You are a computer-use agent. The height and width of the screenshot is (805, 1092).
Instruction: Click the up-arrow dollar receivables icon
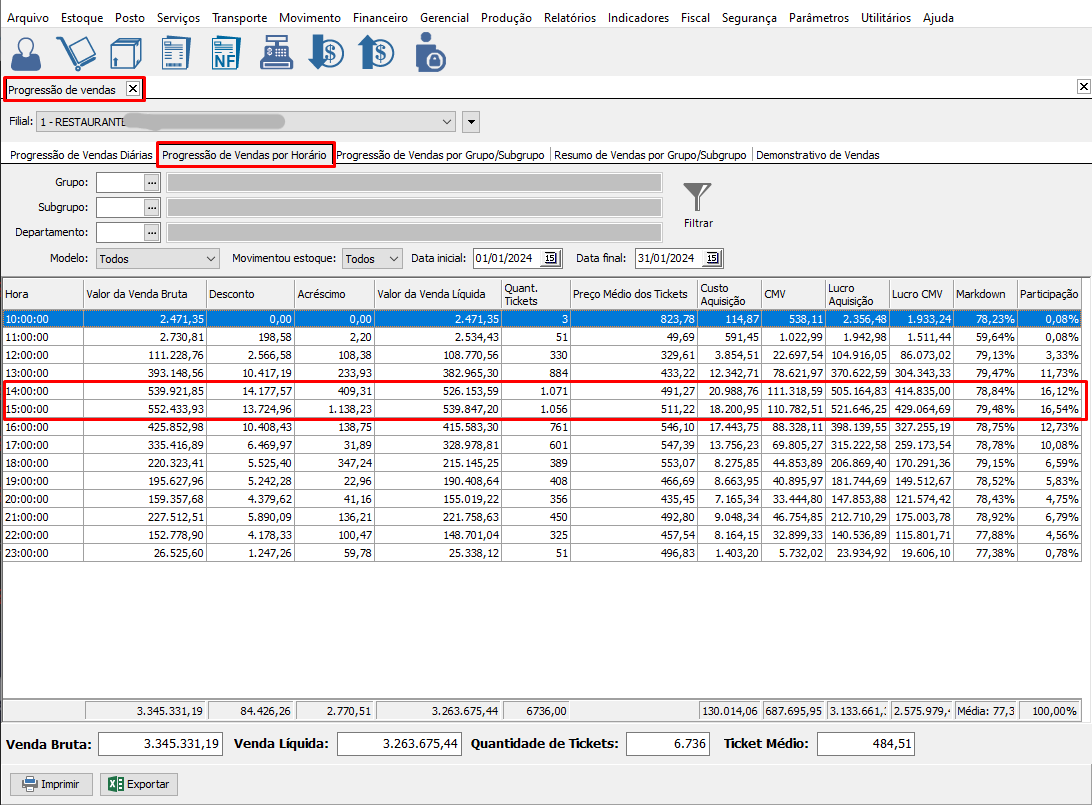point(376,52)
